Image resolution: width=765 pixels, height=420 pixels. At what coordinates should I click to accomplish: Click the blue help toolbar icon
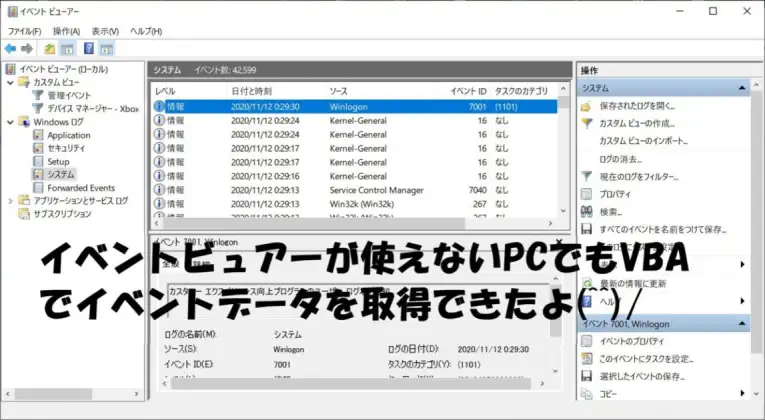tap(88, 48)
